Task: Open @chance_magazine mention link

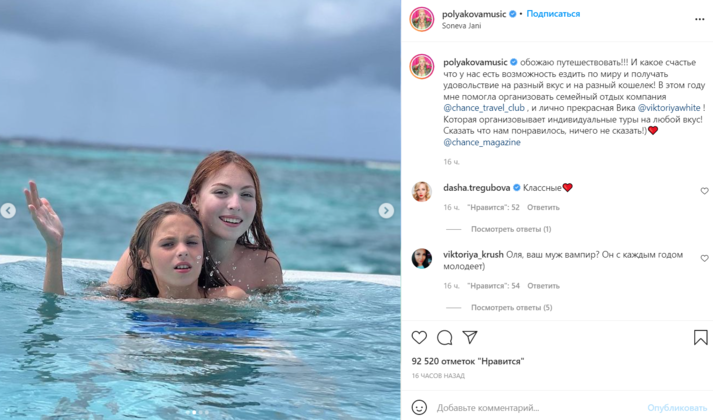Action: [x=481, y=142]
